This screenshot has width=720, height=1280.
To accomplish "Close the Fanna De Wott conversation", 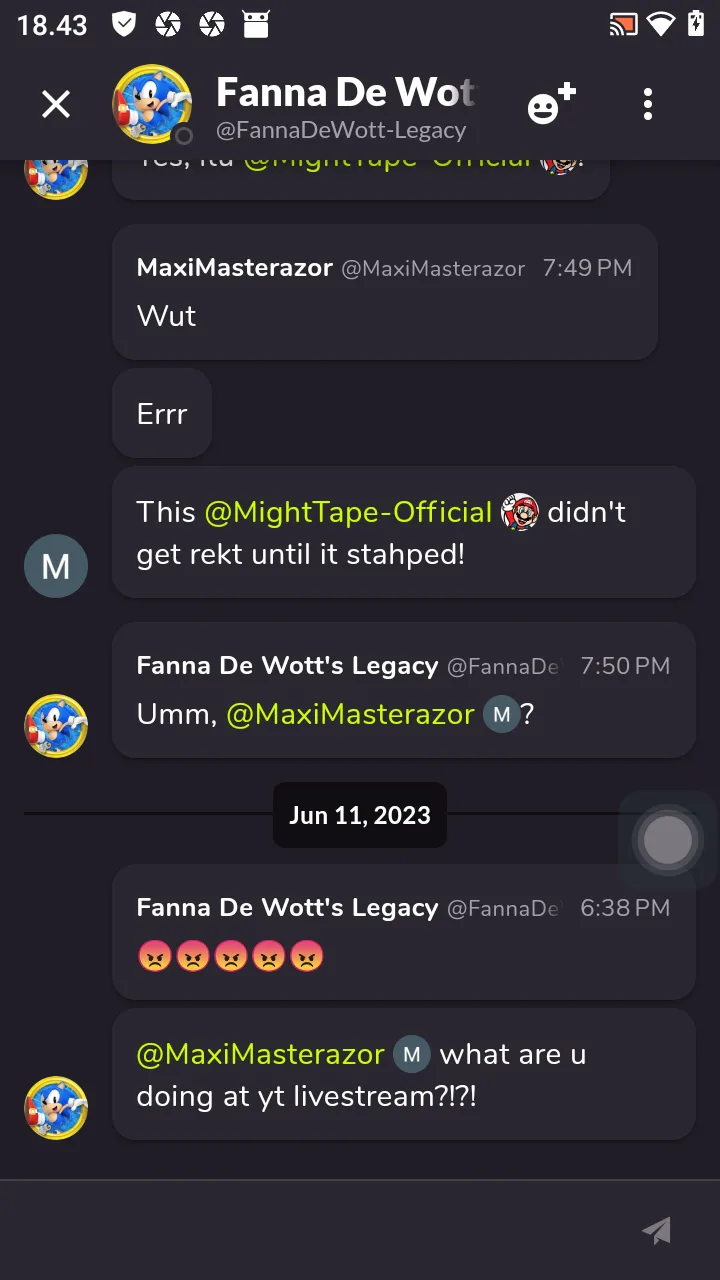I will pos(56,104).
